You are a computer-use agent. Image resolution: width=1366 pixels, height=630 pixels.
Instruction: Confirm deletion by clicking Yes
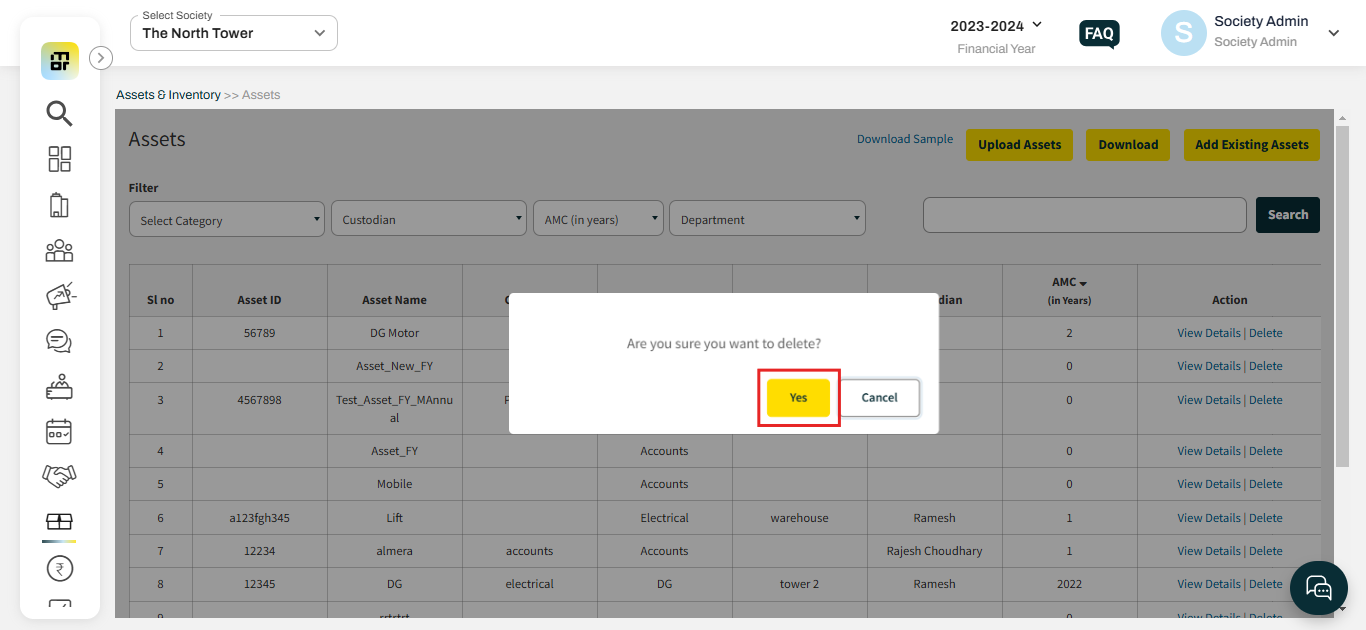click(x=798, y=398)
